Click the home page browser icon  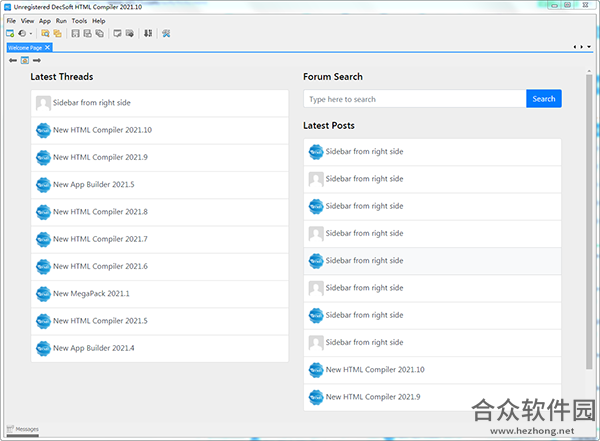(x=25, y=60)
